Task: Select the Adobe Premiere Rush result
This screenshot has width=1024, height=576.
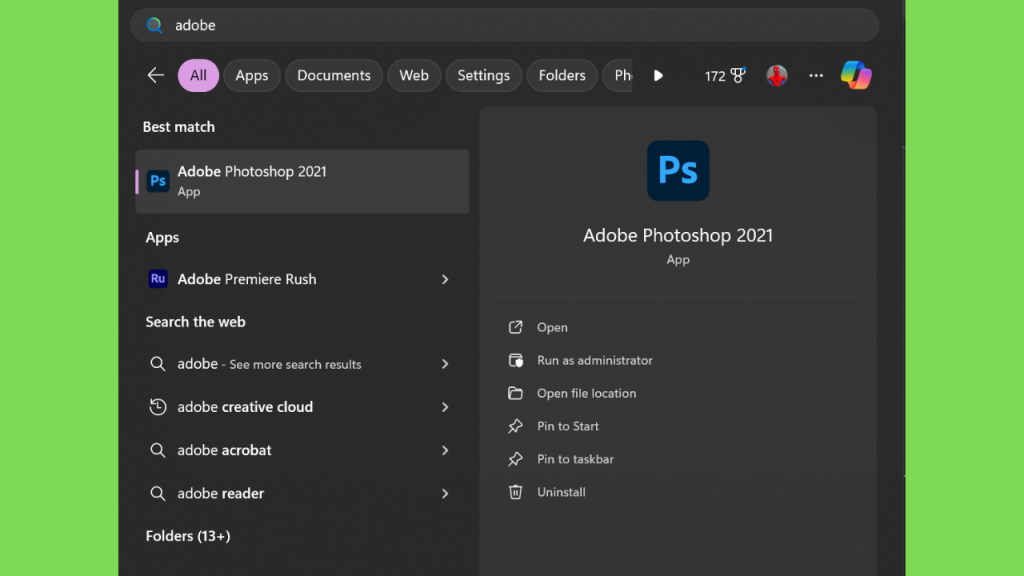Action: [302, 280]
